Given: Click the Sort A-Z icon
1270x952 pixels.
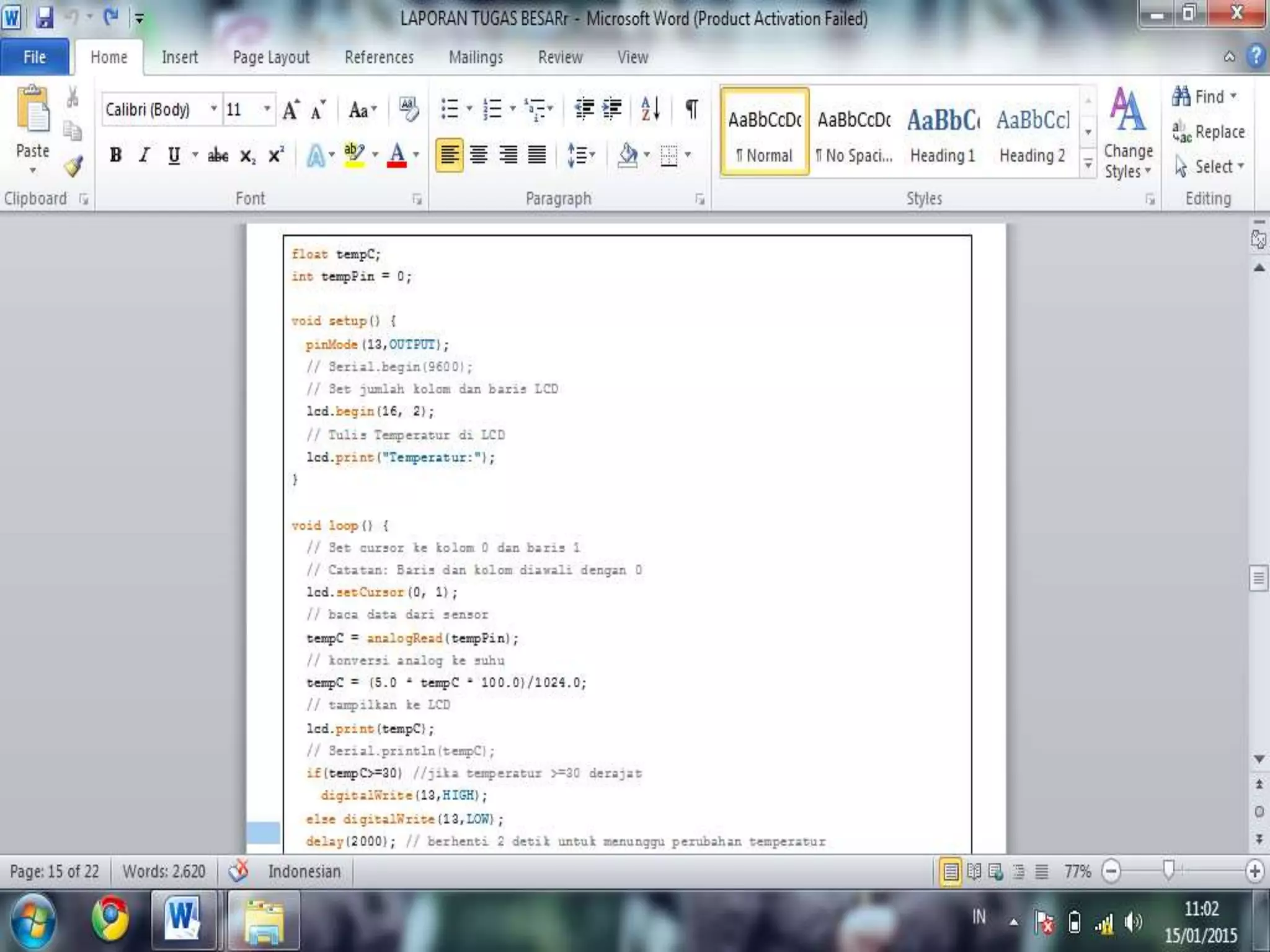Looking at the screenshot, I should pos(650,110).
